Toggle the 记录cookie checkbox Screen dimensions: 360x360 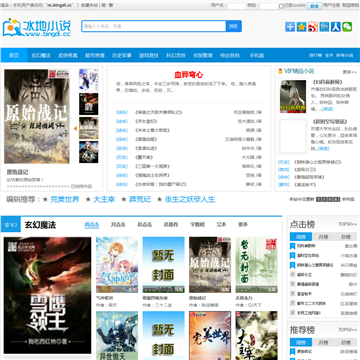point(281,6)
